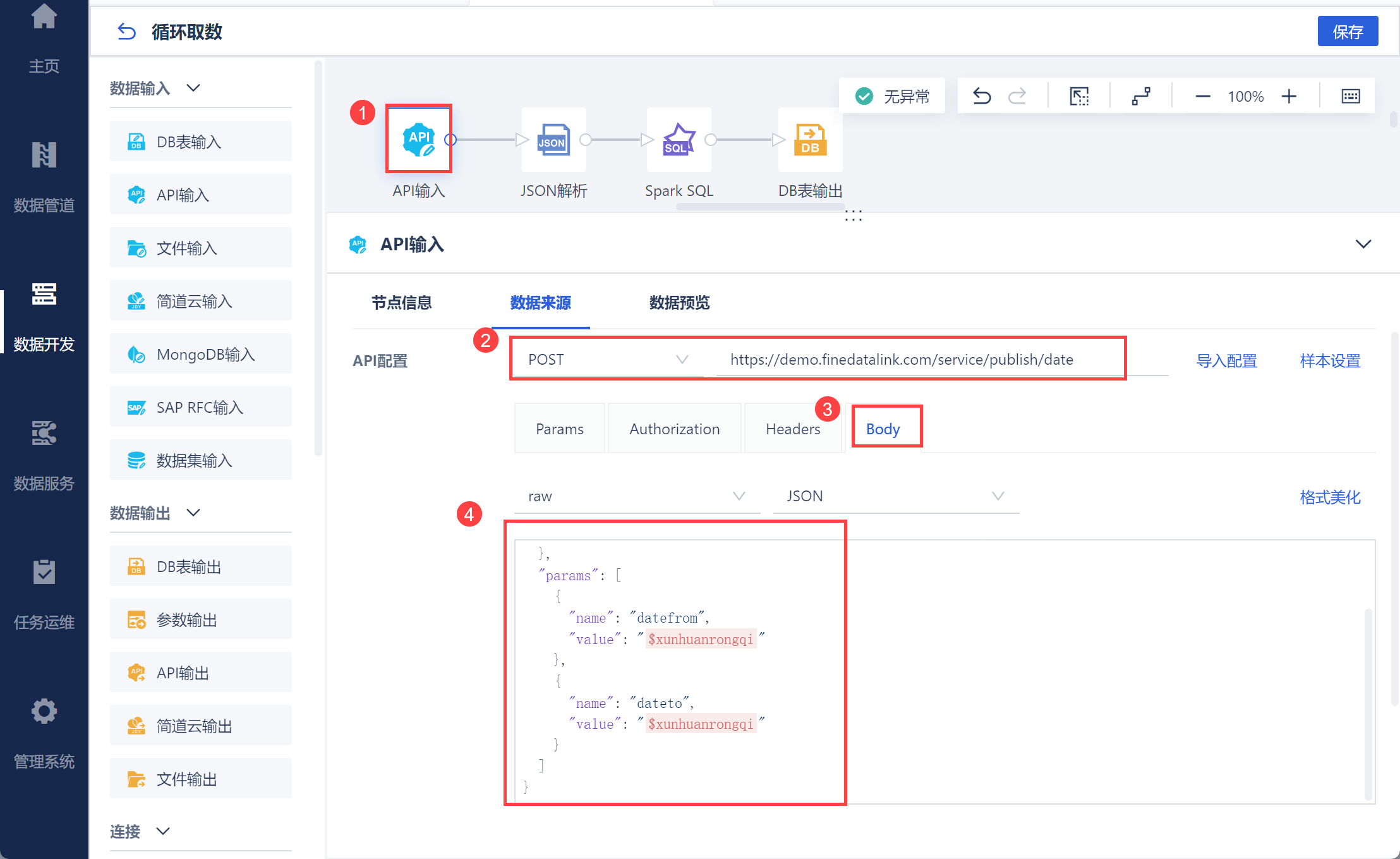The image size is (1400, 859).
Task: Zoom out with the minus icon
Action: point(1202,96)
